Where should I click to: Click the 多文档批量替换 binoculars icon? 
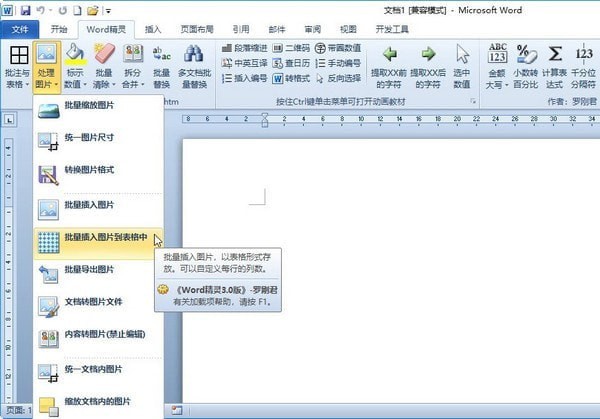point(194,67)
